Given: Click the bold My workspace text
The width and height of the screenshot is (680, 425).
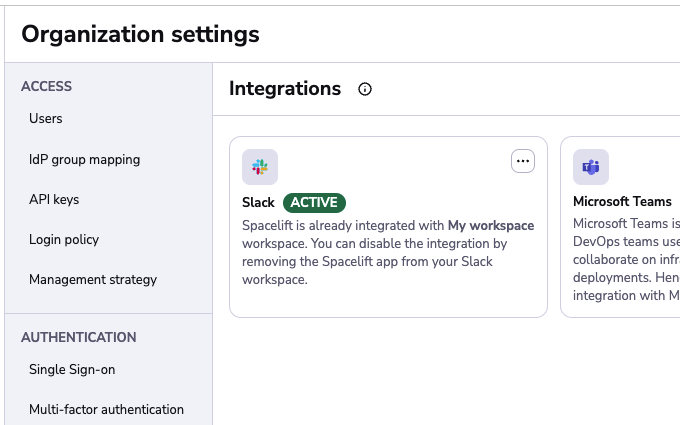Looking at the screenshot, I should pos(491,226).
